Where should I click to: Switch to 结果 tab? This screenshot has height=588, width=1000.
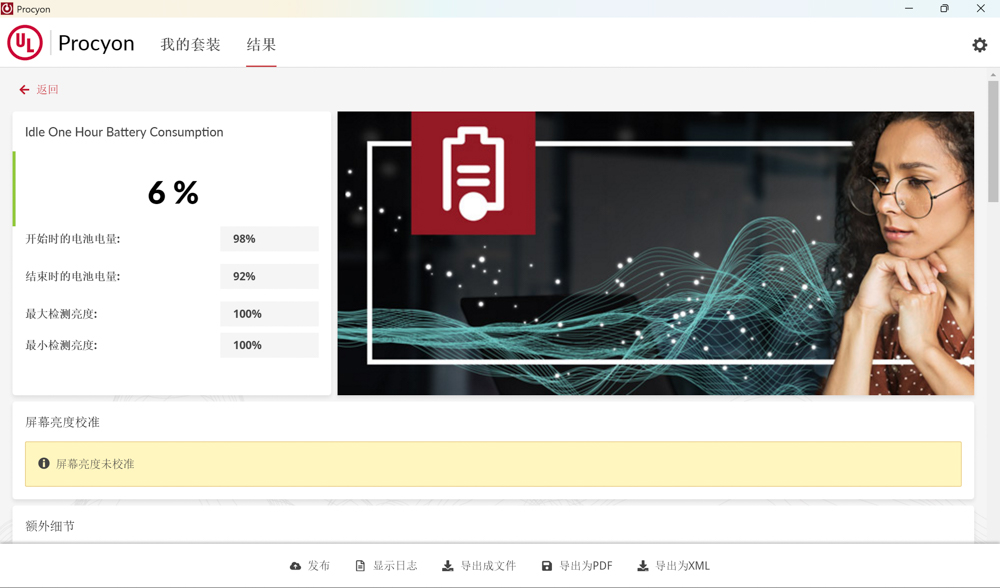[x=261, y=45]
